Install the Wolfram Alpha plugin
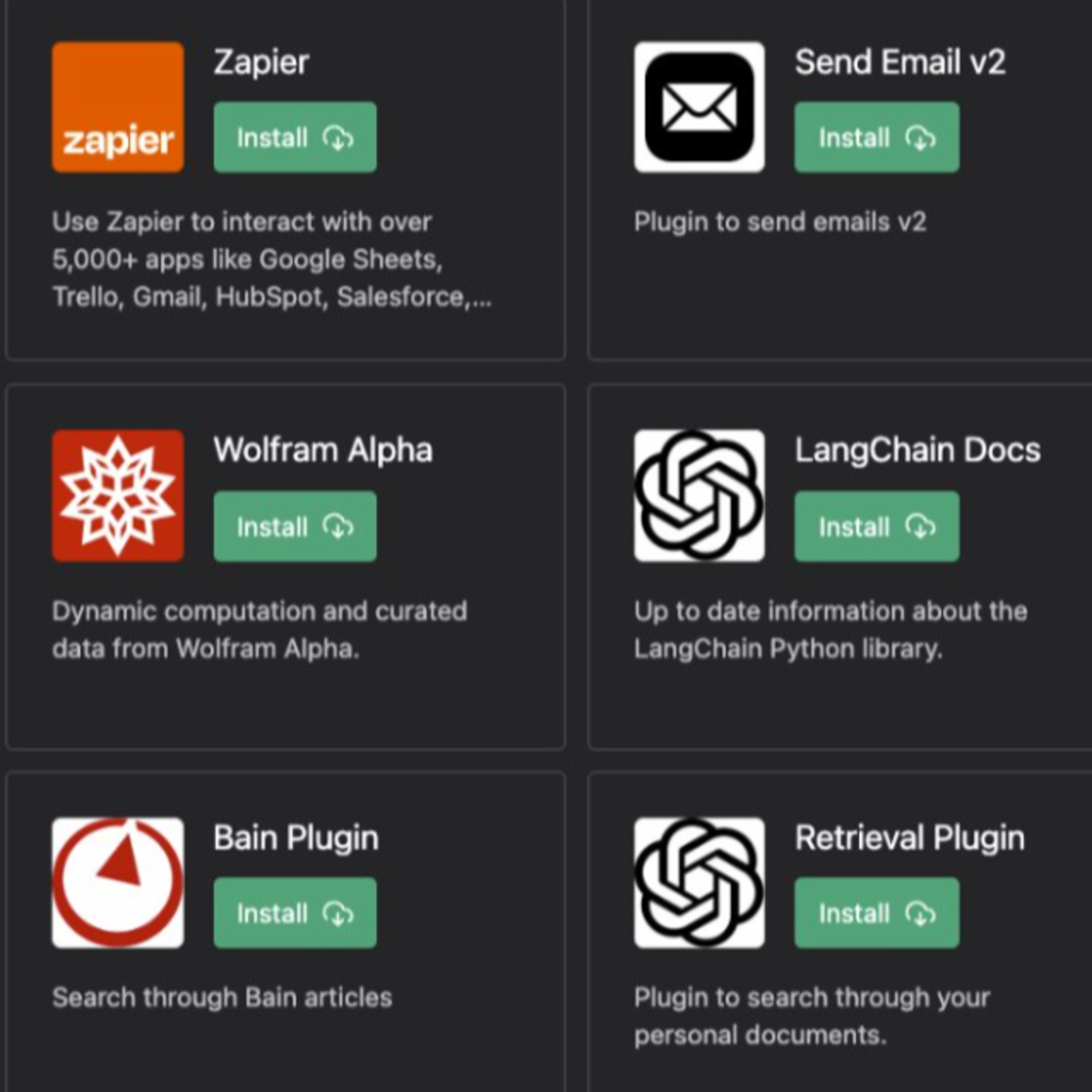The height and width of the screenshot is (1092, 1092). click(295, 526)
